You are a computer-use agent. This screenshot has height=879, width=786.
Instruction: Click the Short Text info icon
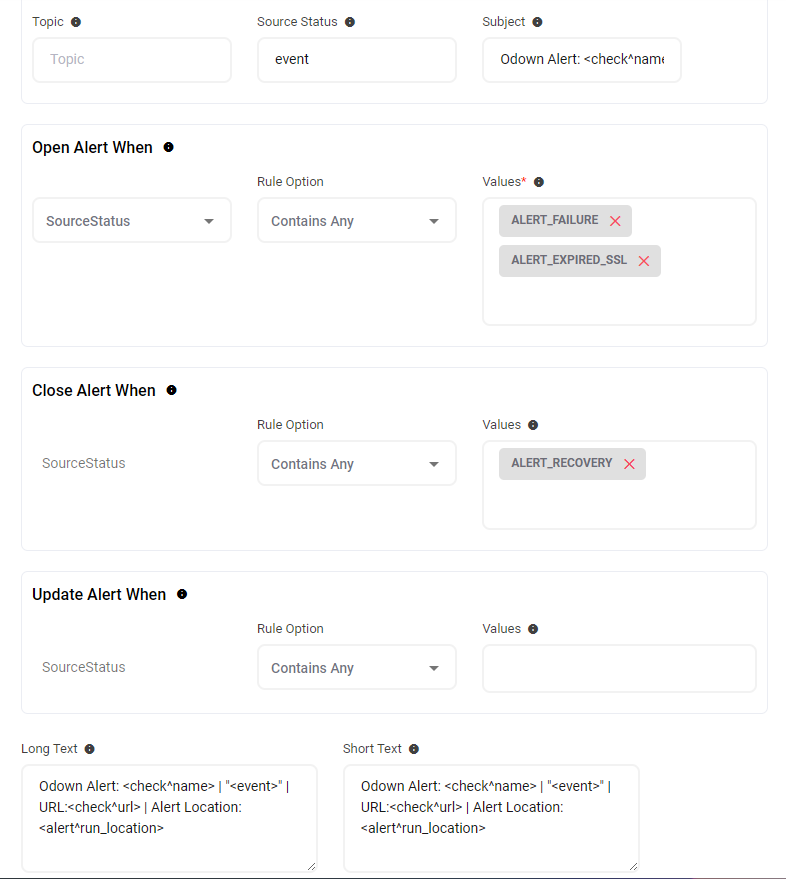[x=414, y=749]
